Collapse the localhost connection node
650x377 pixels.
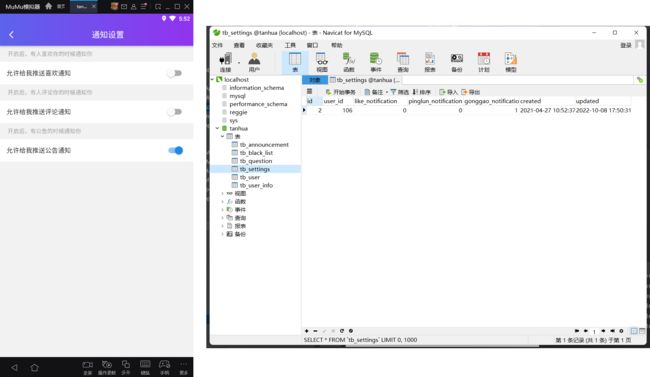(x=212, y=79)
